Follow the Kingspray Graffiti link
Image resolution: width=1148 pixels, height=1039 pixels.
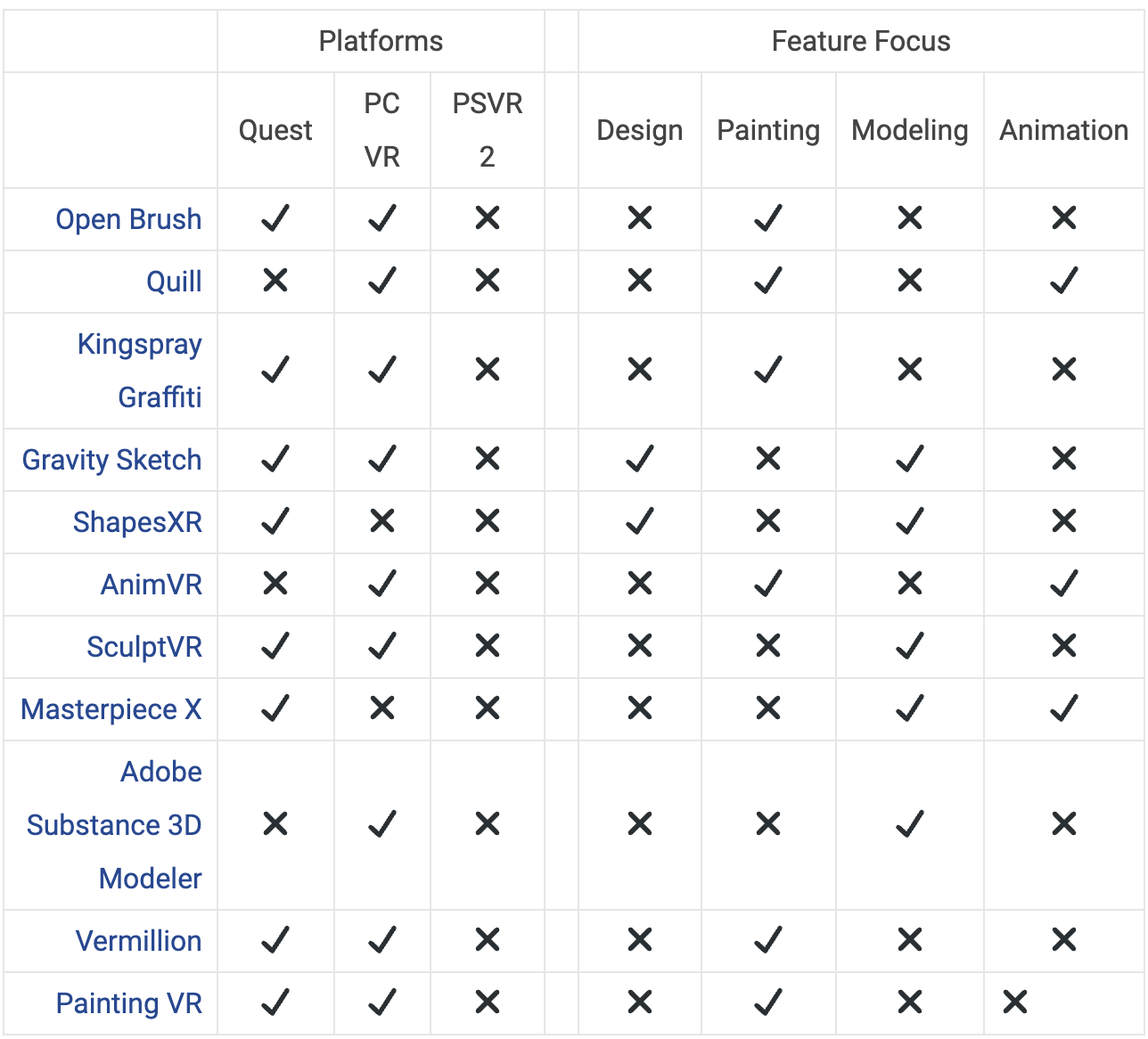139,371
